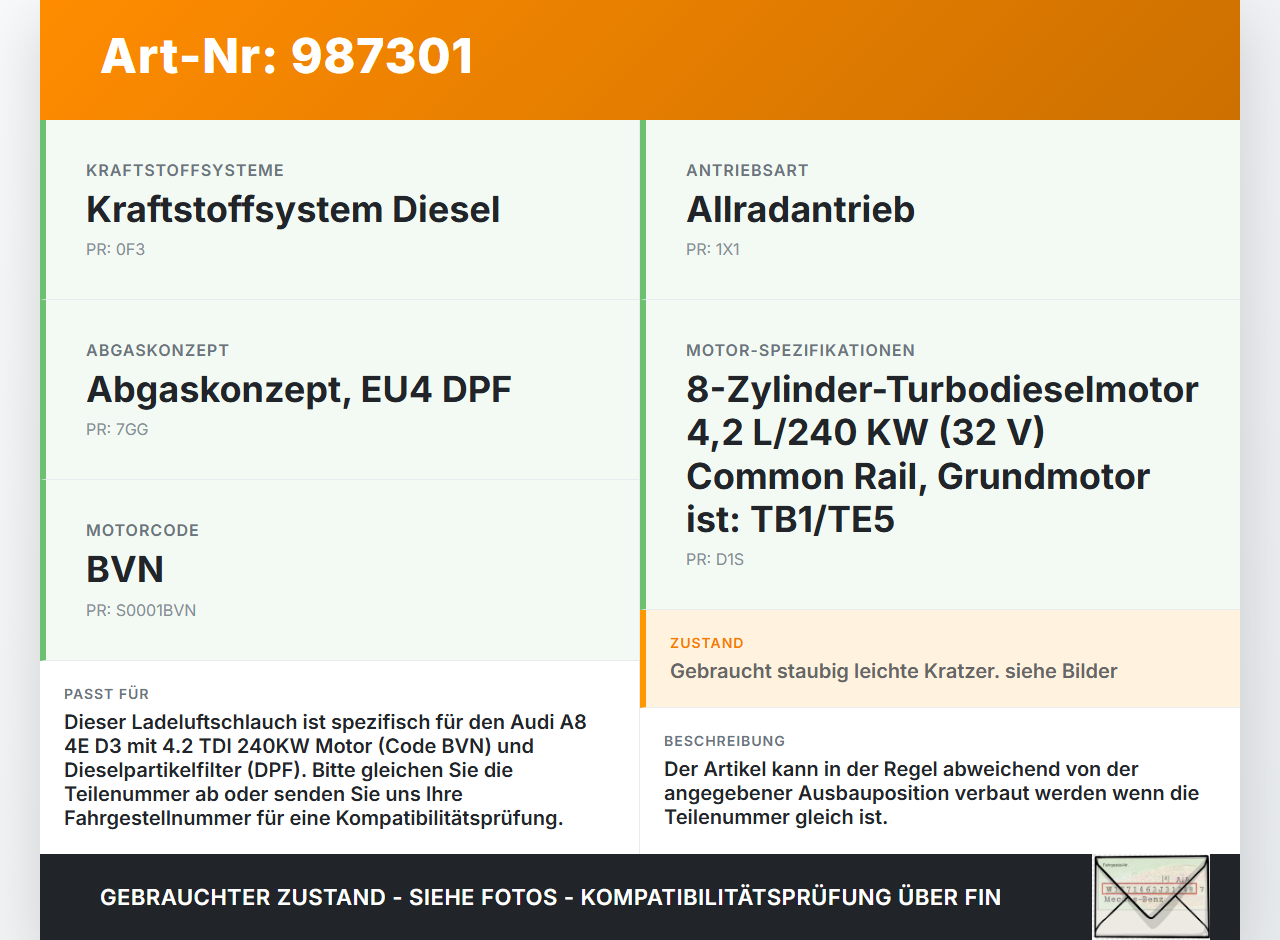Click the PR: 7GG code text
The height and width of the screenshot is (940, 1280).
(x=116, y=429)
